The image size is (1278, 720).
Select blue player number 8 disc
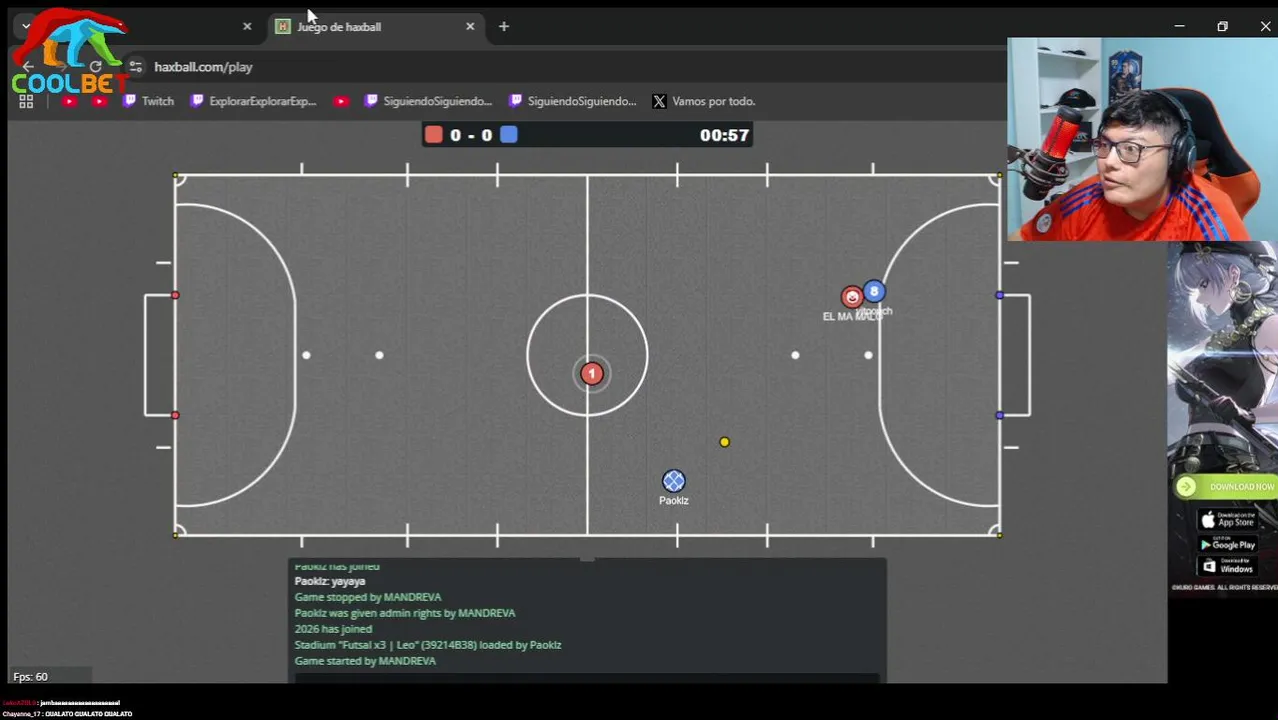pyautogui.click(x=874, y=292)
